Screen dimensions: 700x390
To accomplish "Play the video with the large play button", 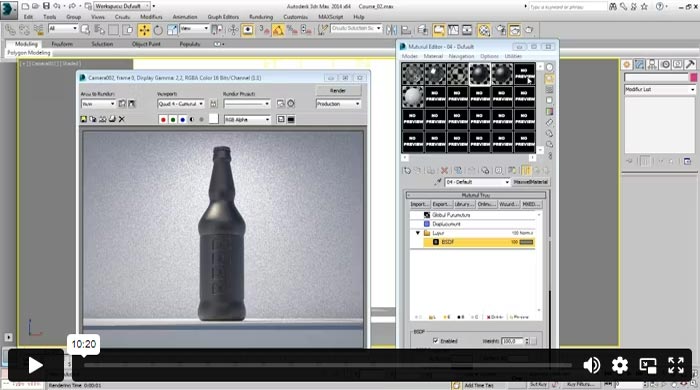I will [36, 365].
